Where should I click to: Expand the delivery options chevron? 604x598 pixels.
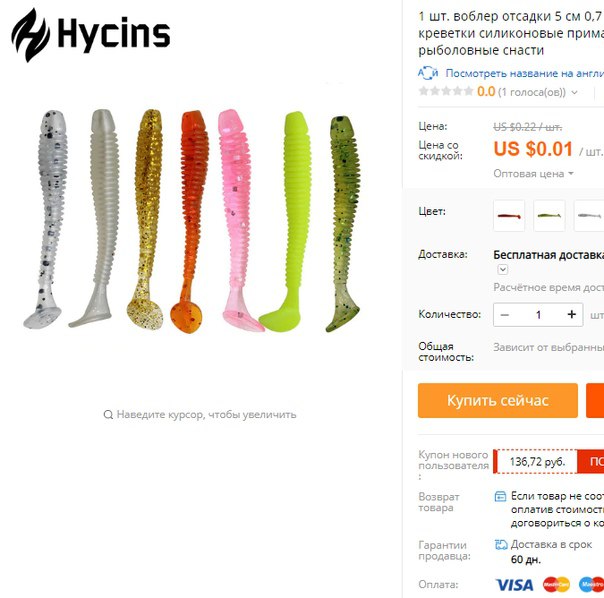503,269
